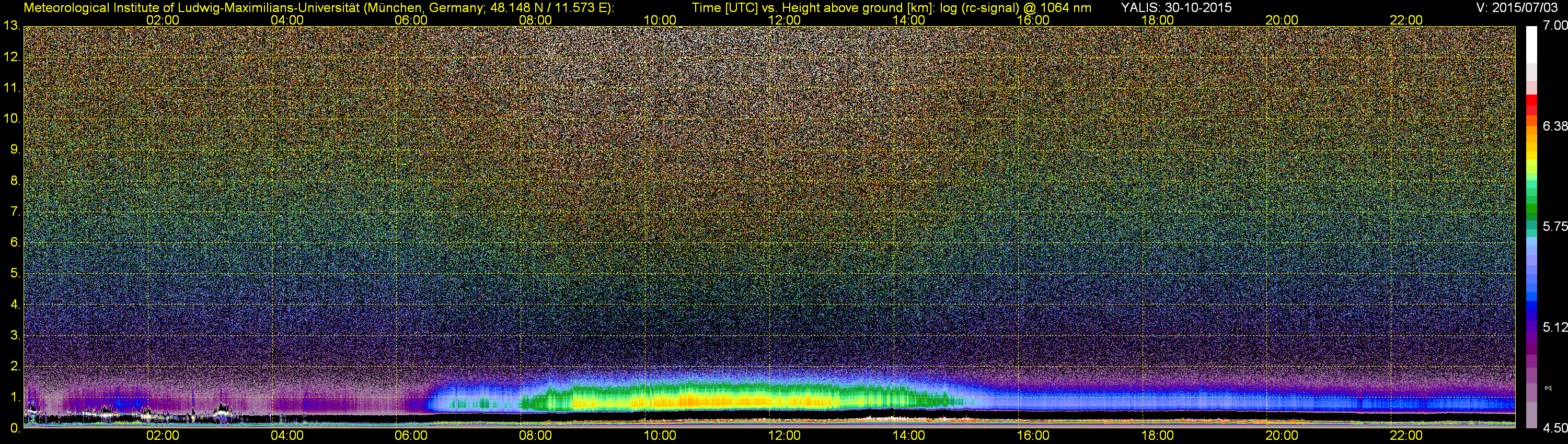1568x444 pixels.
Task: Click the small 'eq' label beside the color scale
Action: (x=1548, y=387)
